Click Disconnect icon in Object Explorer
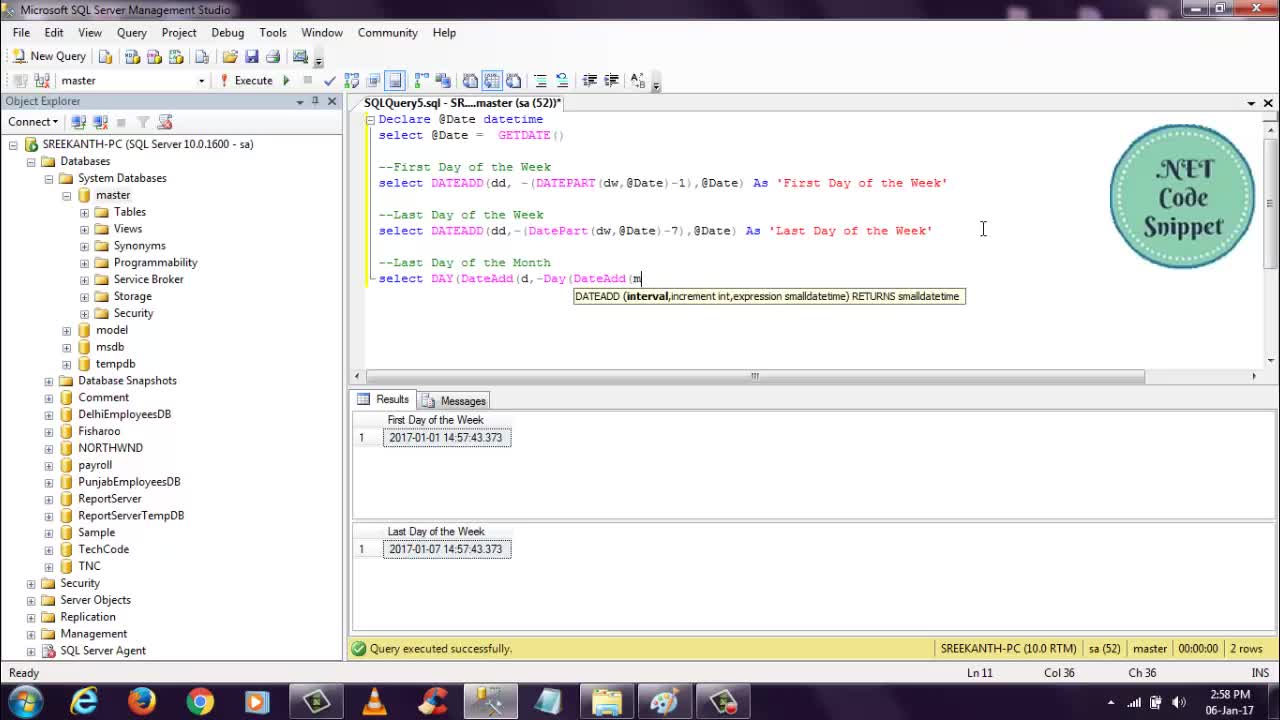Viewport: 1280px width, 720px height. (100, 122)
